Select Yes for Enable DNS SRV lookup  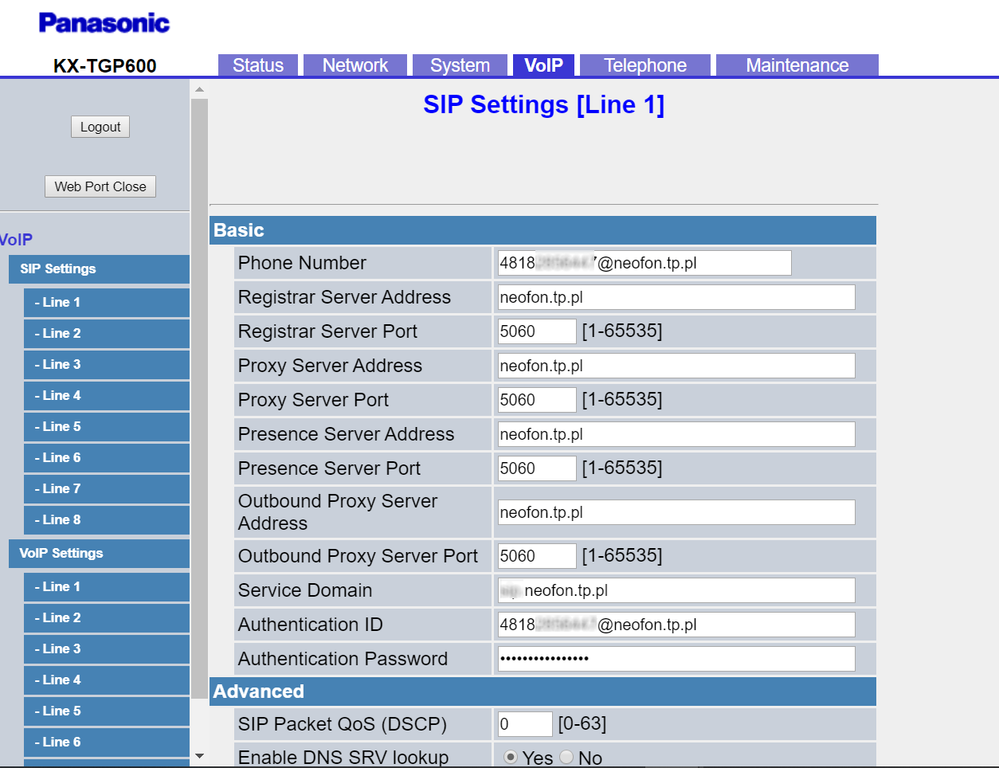click(x=511, y=757)
